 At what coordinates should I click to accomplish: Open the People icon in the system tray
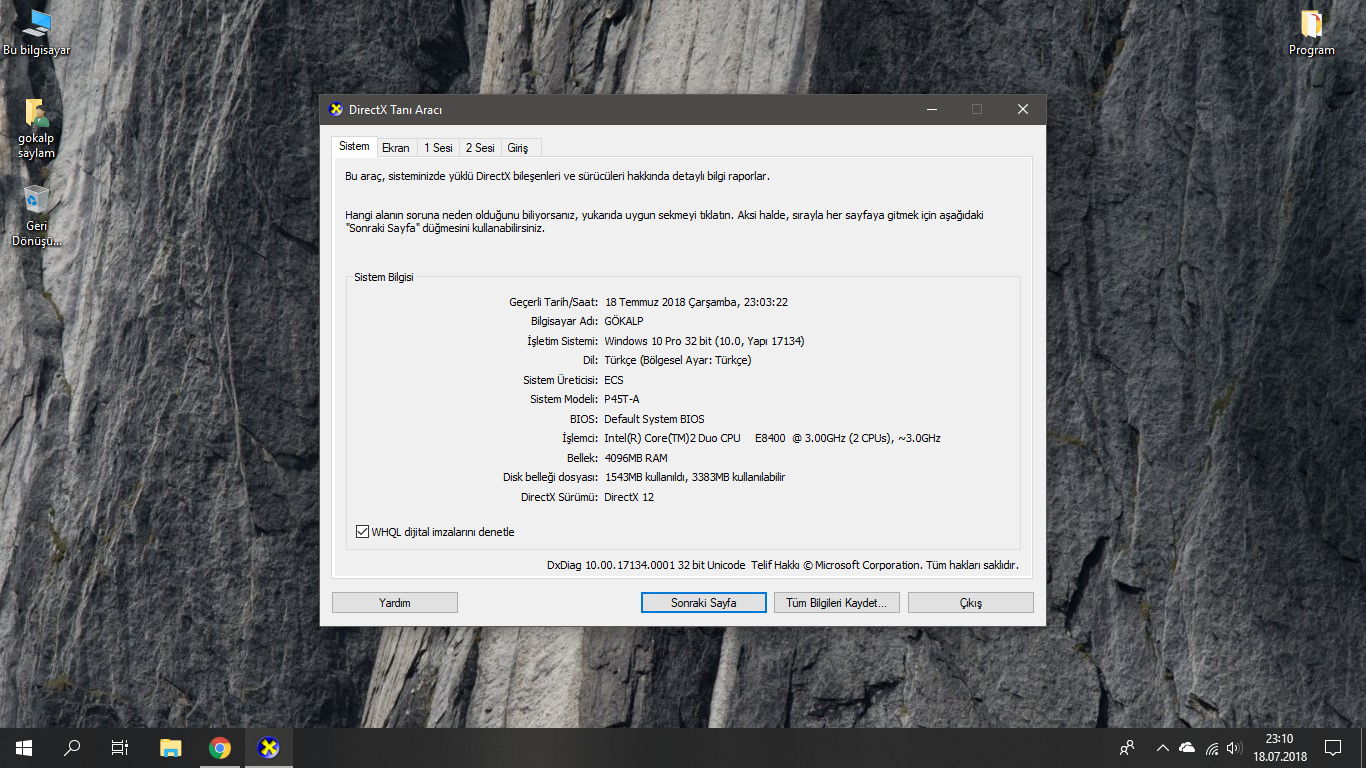(1127, 748)
